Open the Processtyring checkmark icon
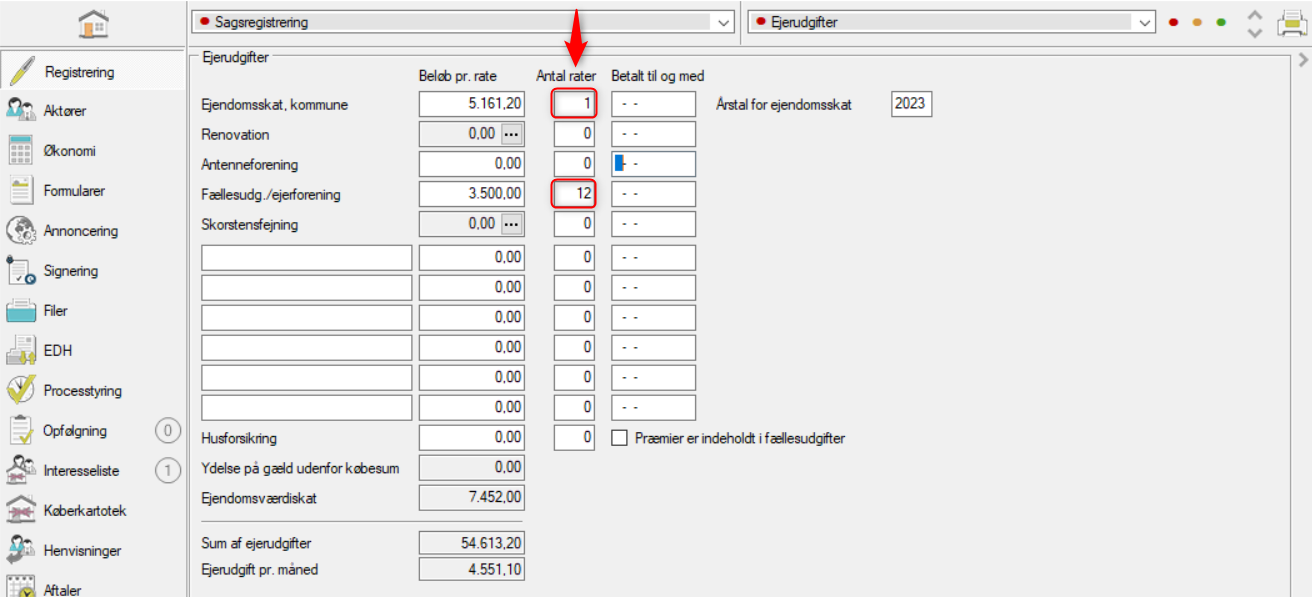The image size is (1312, 597). click(x=21, y=391)
